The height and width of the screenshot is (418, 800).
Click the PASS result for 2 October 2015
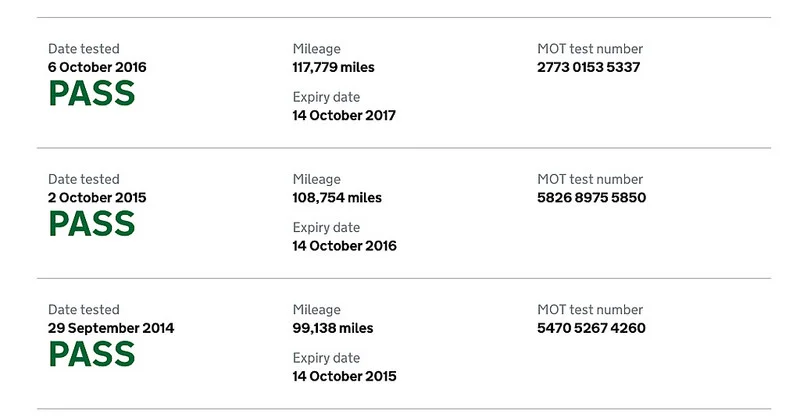tap(92, 224)
